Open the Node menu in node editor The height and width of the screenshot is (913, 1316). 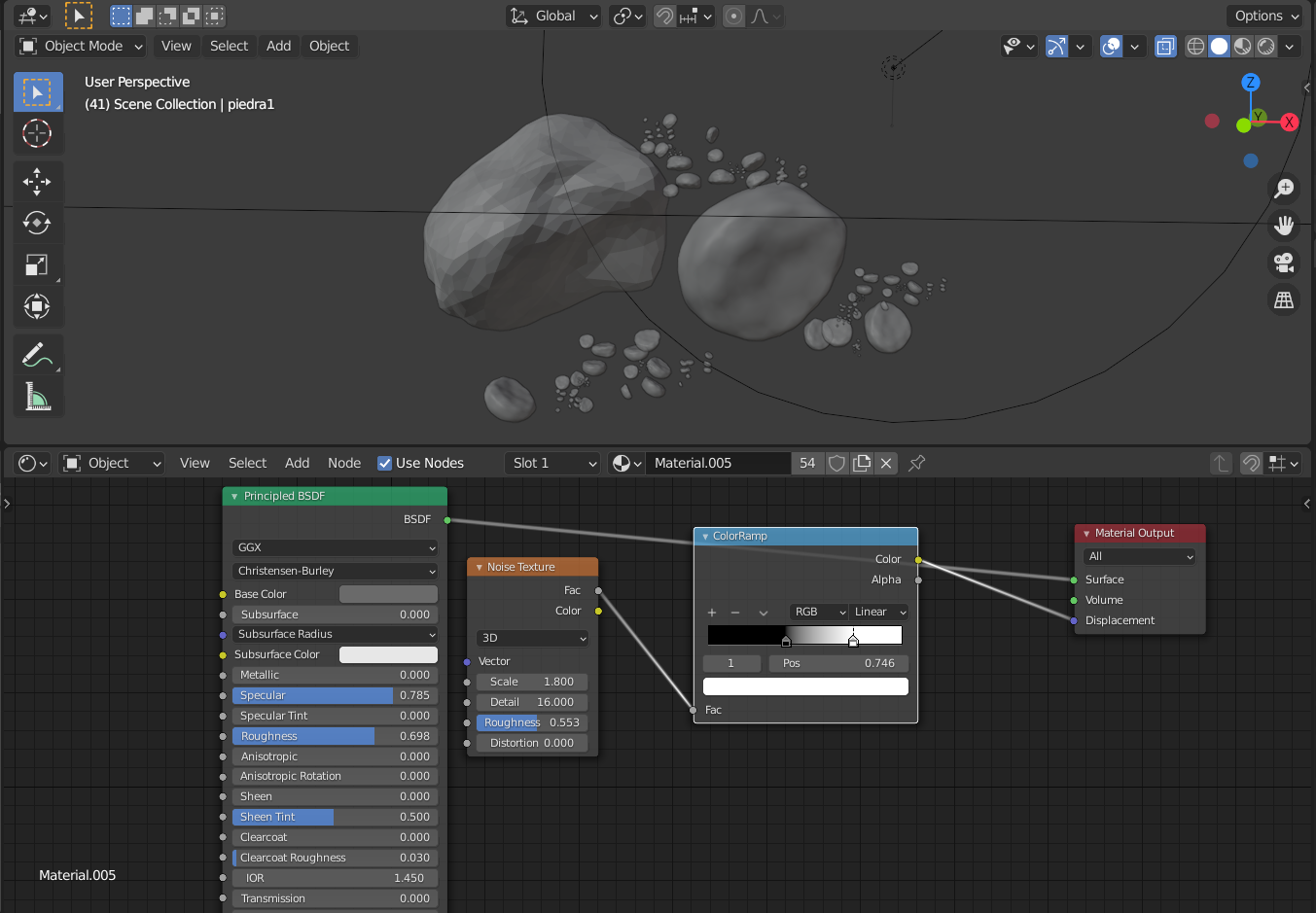coord(343,464)
